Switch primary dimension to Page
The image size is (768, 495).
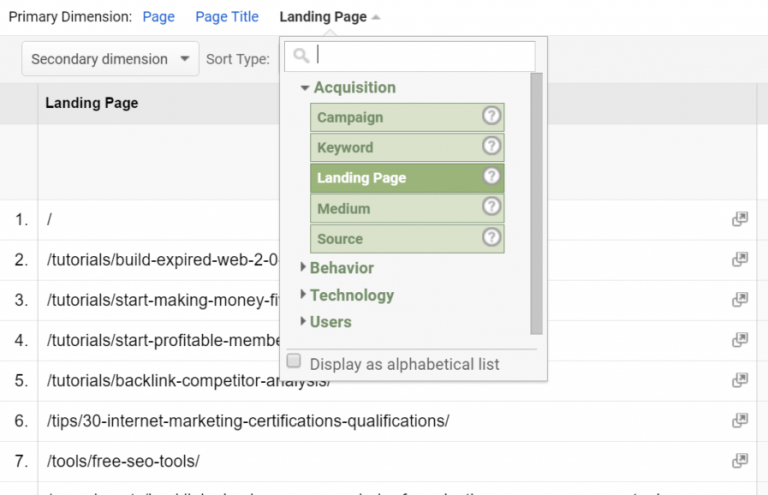158,17
